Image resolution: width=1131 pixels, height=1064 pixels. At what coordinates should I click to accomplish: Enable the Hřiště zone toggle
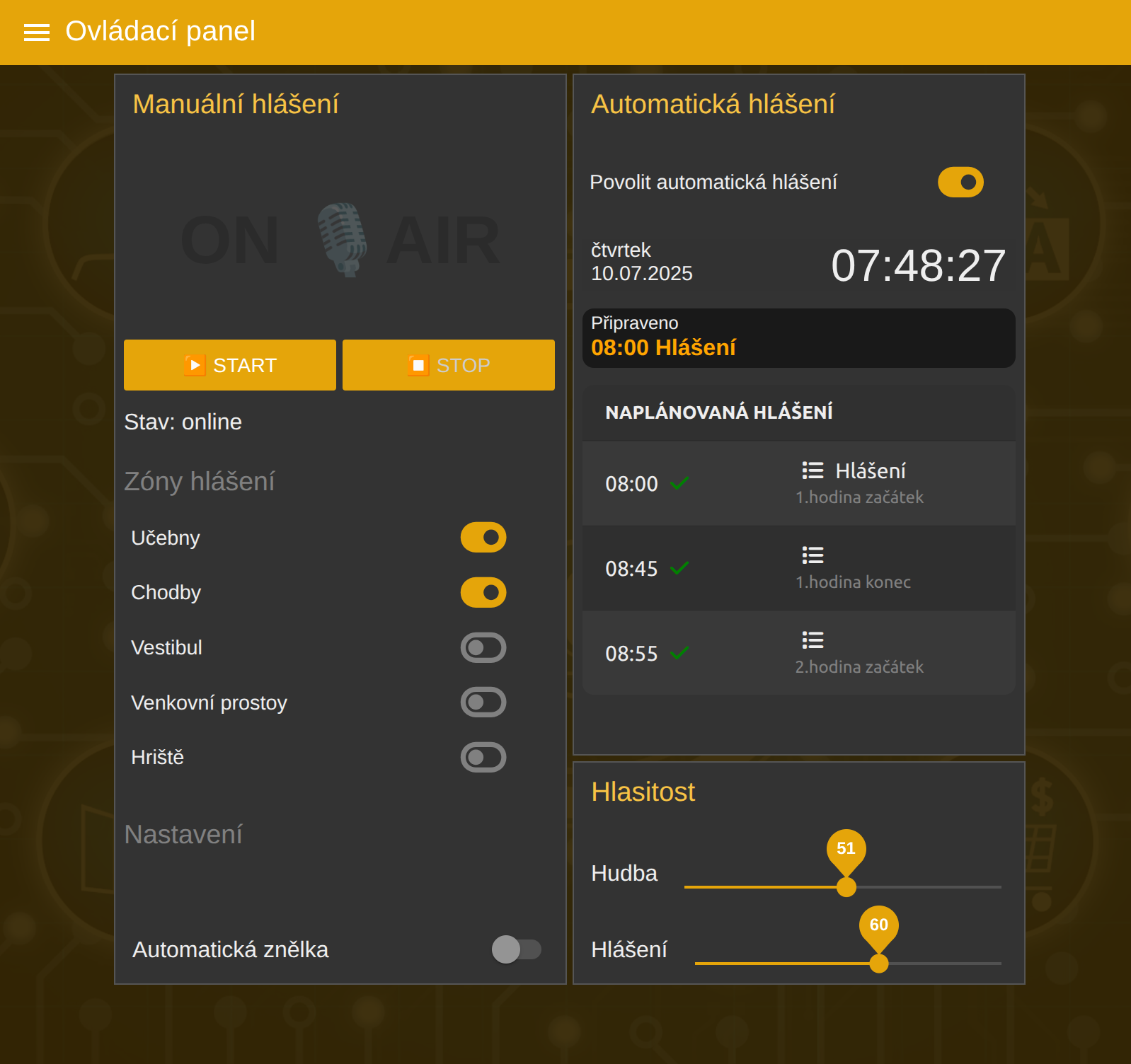point(483,757)
